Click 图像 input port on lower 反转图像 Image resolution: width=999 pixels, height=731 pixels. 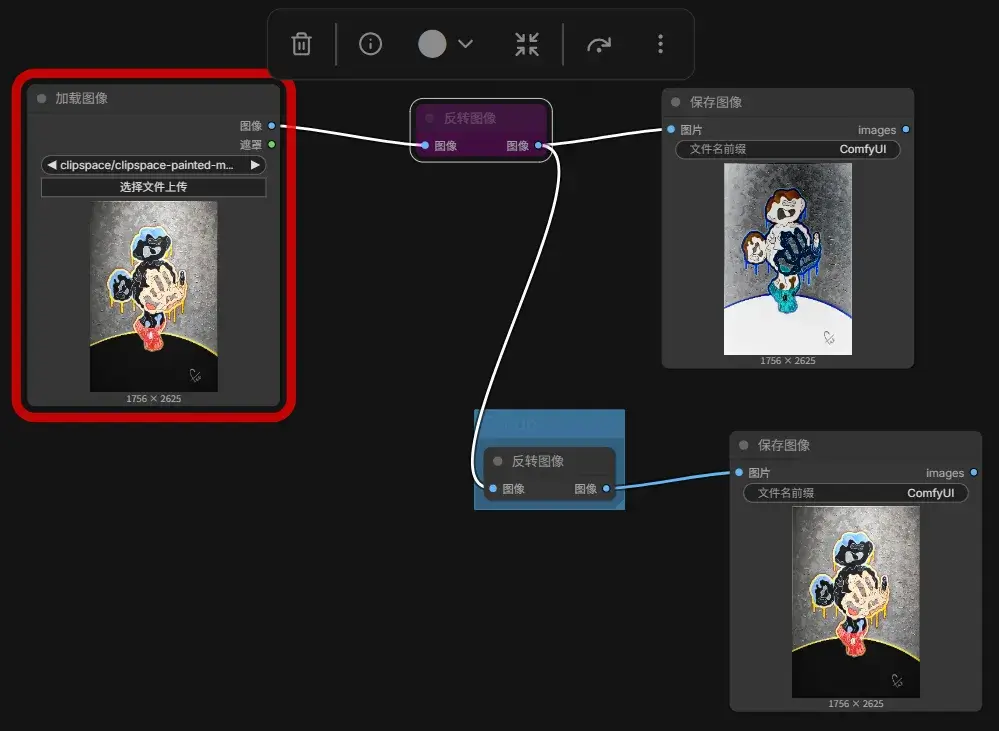(x=493, y=488)
